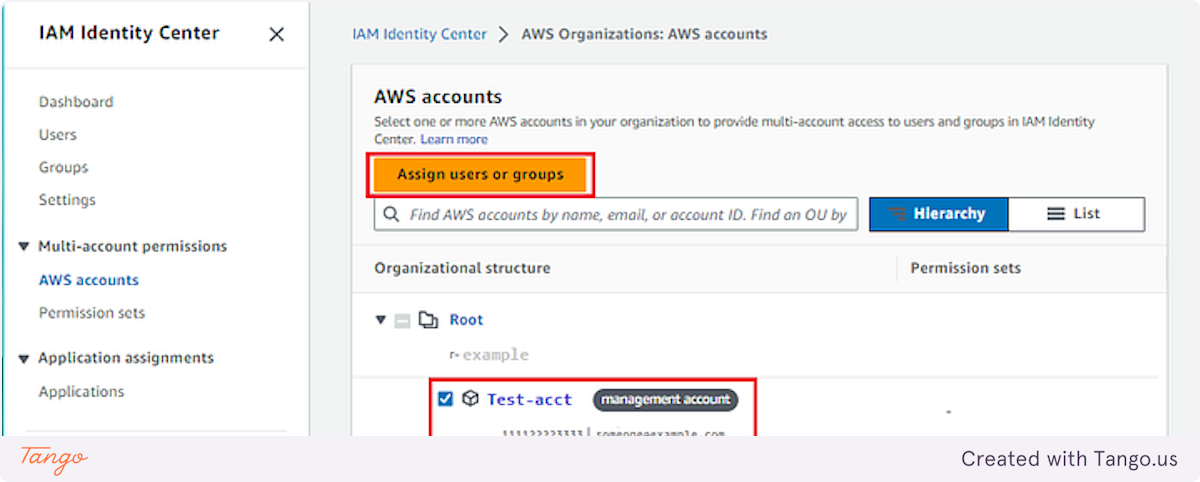Close the IAM Identity Center sidebar
The width and height of the screenshot is (1200, 482).
coord(277,34)
